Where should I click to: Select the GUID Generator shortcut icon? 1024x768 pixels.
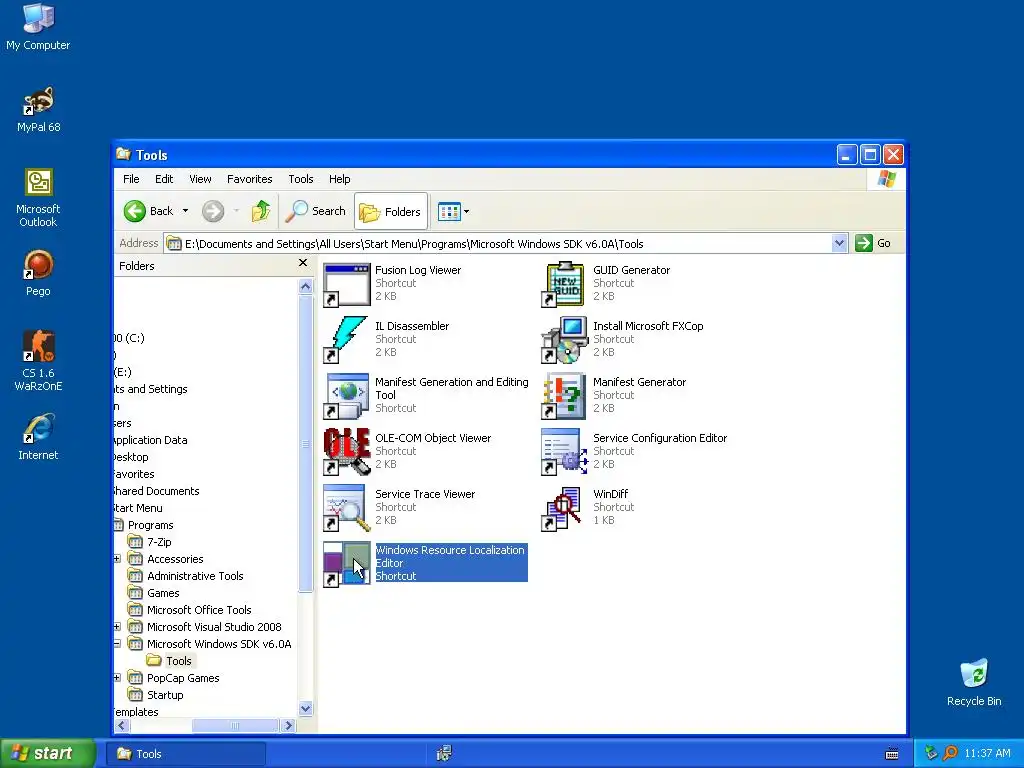(565, 285)
